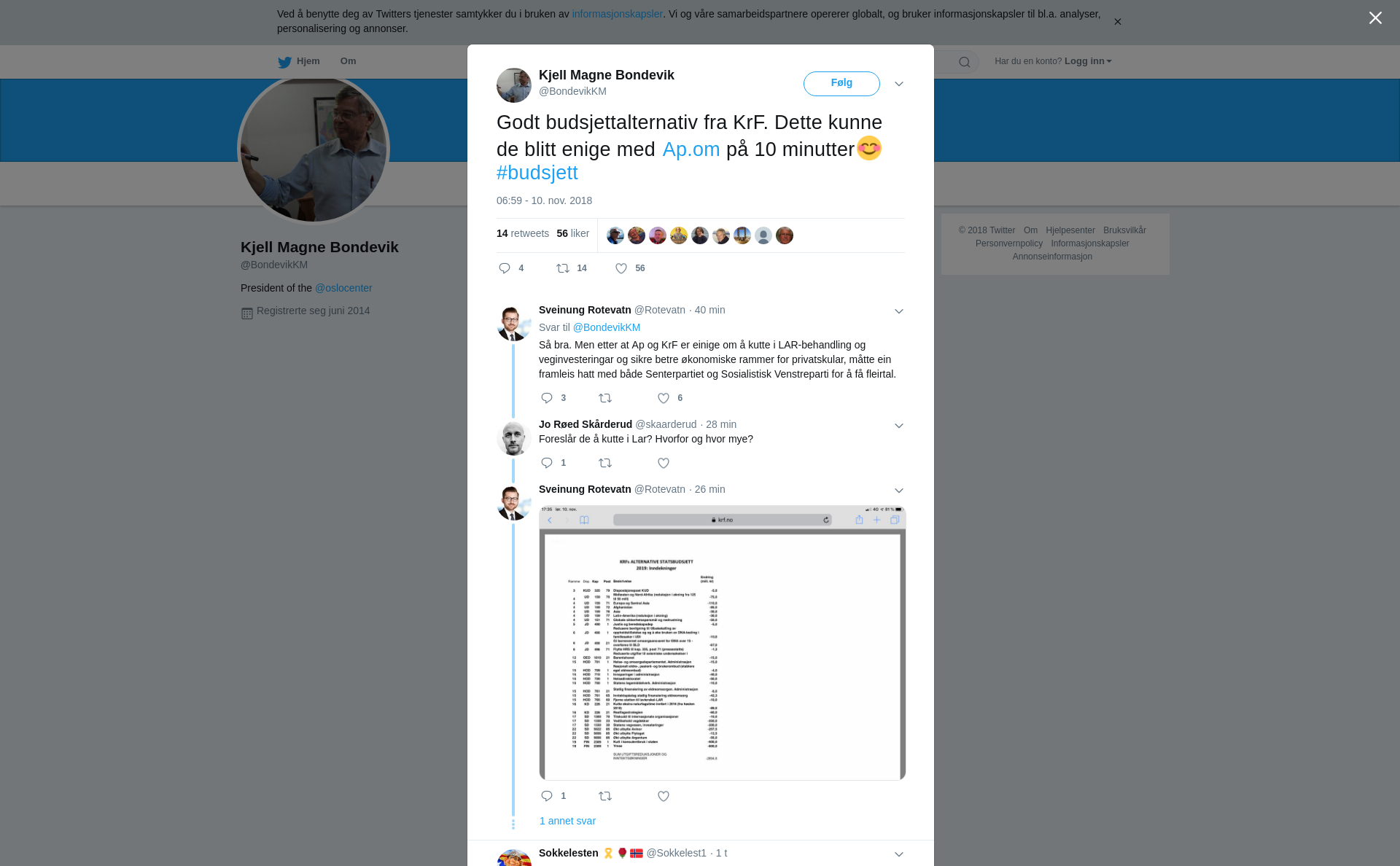
Task: Show 1 annet svar
Action: pos(567,821)
